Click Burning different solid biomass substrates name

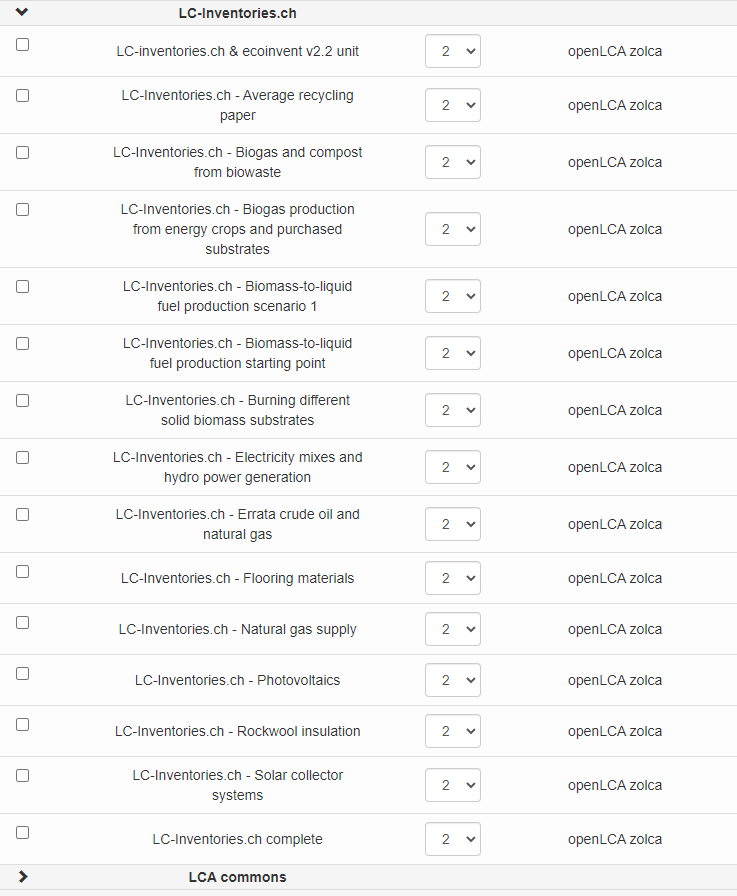coord(237,410)
